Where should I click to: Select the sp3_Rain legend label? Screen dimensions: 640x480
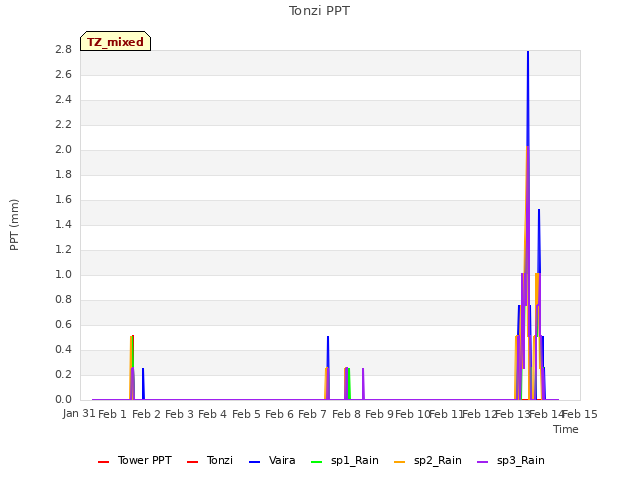tap(520, 460)
